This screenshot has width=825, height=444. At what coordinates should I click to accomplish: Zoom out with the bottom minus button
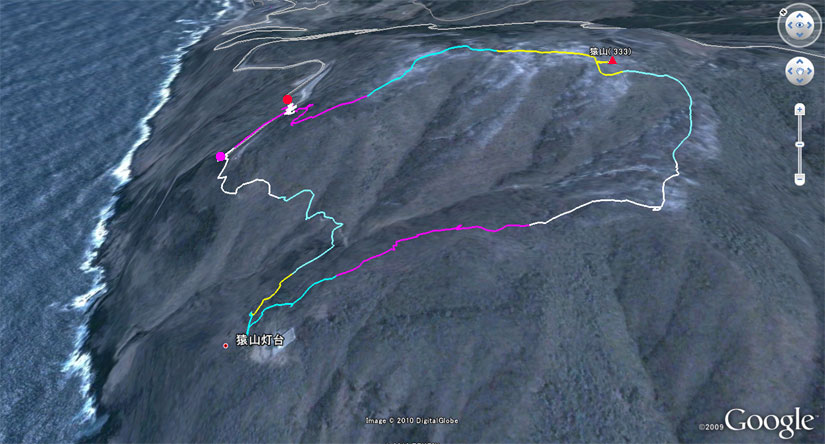click(x=800, y=180)
